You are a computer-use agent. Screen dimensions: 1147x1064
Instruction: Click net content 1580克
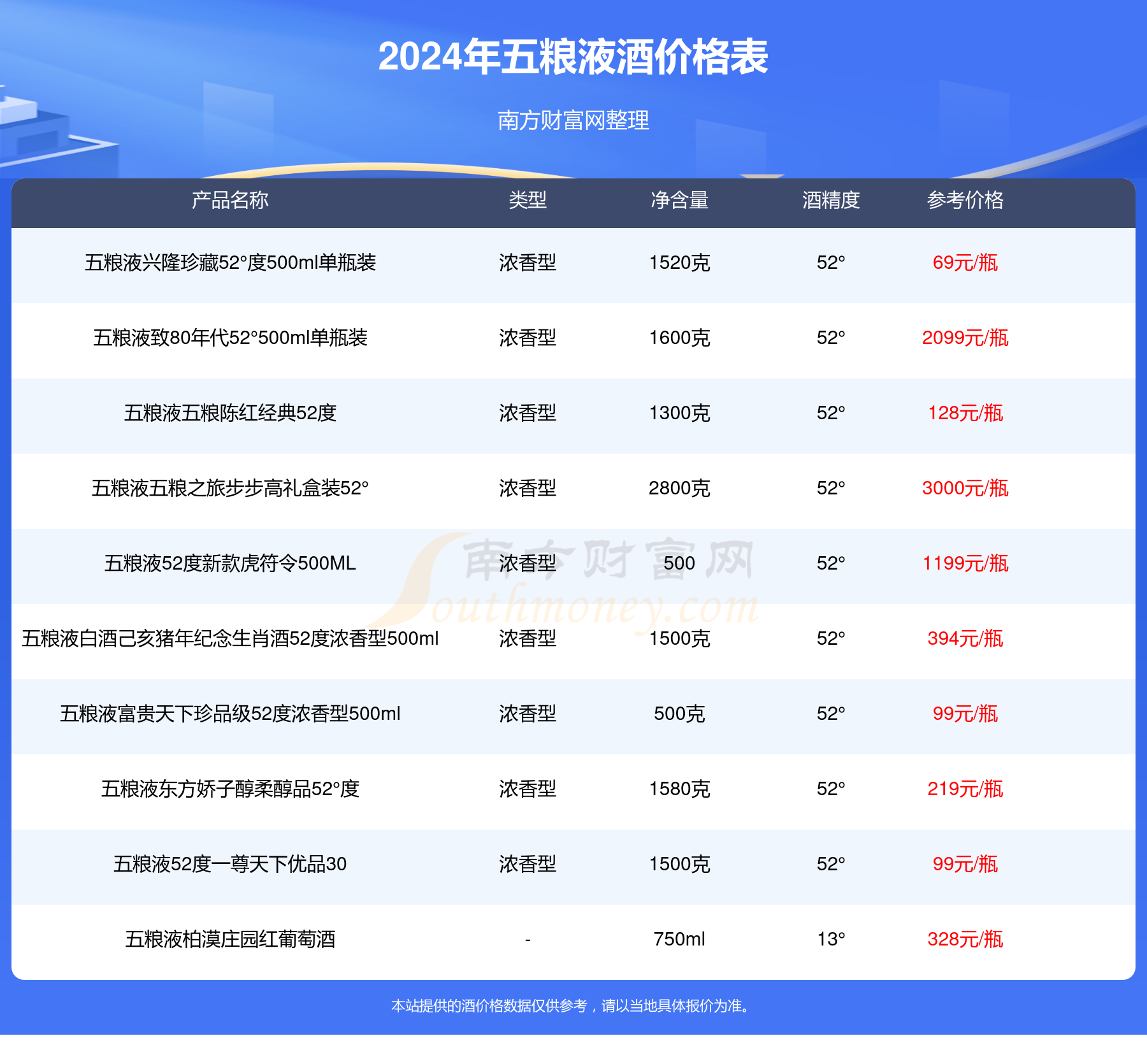click(x=679, y=789)
